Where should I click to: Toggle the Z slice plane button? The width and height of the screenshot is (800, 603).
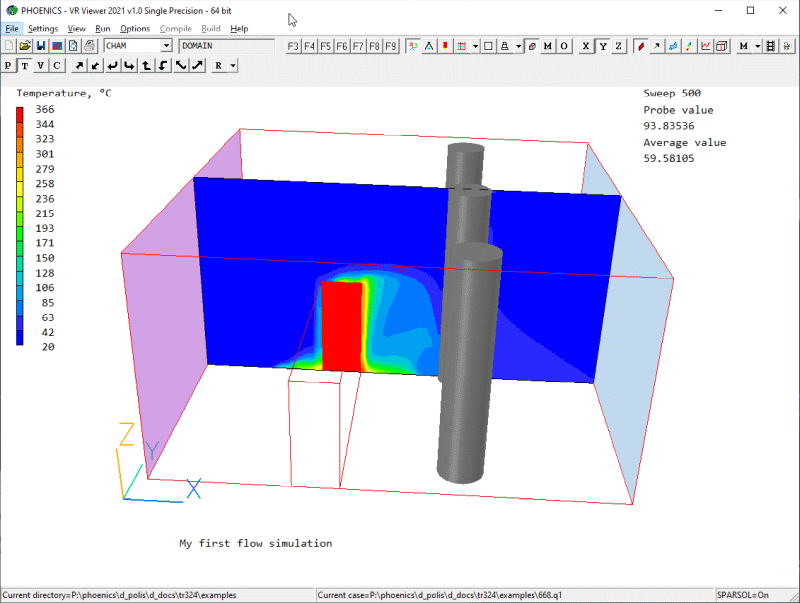[619, 46]
